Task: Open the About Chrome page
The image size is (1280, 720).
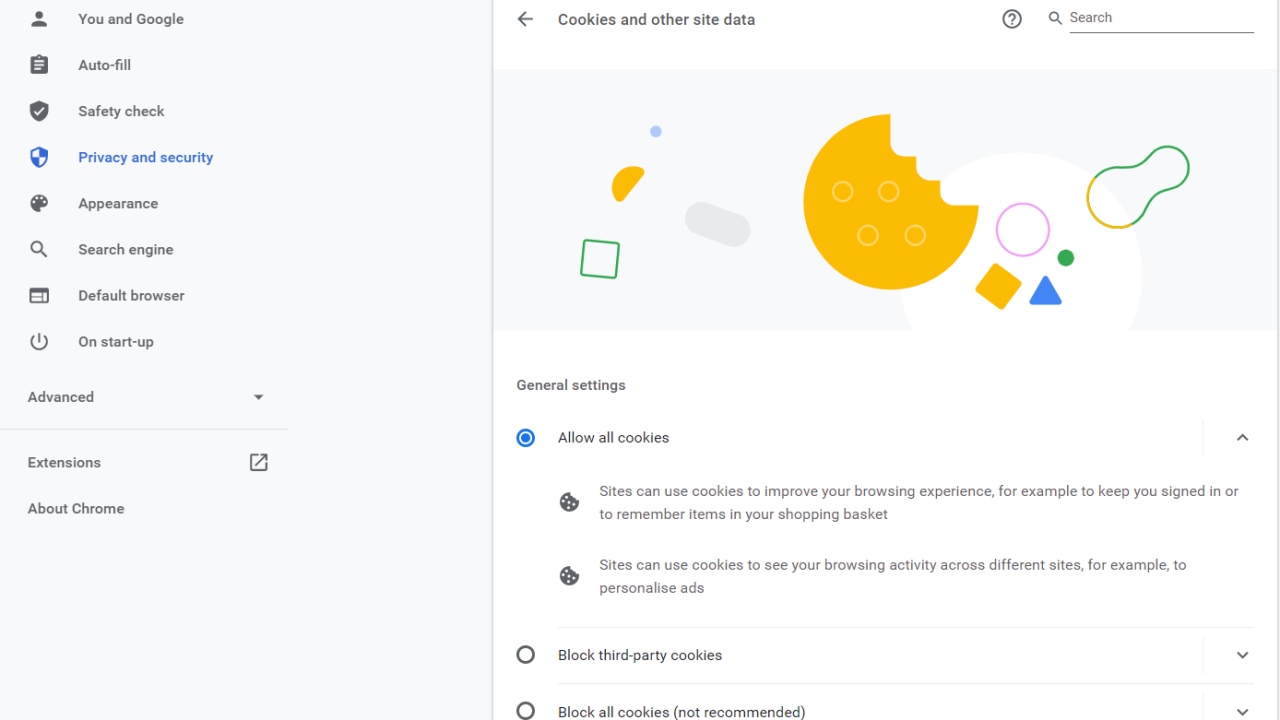Action: click(x=76, y=508)
